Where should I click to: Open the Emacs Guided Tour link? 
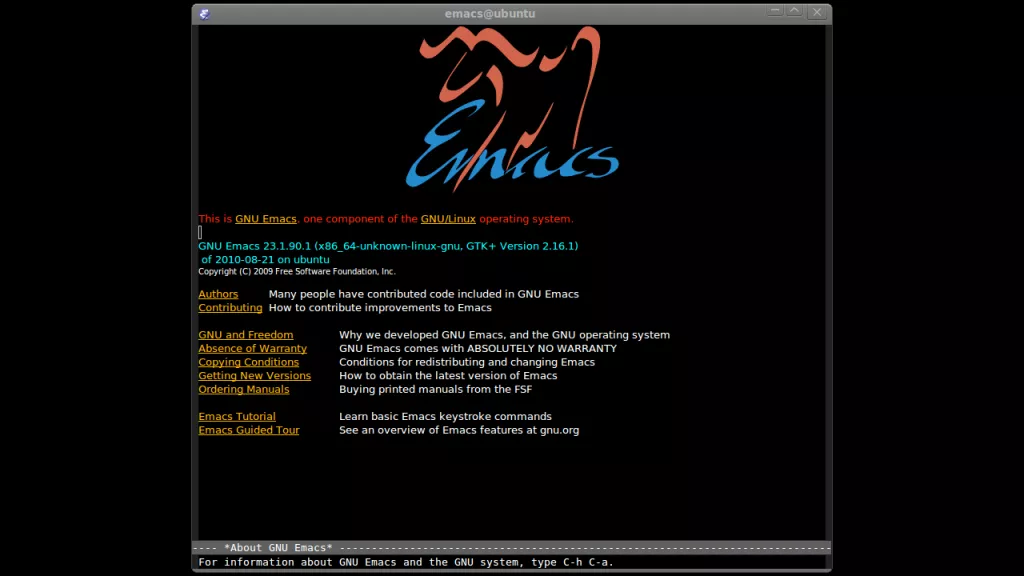coord(248,431)
